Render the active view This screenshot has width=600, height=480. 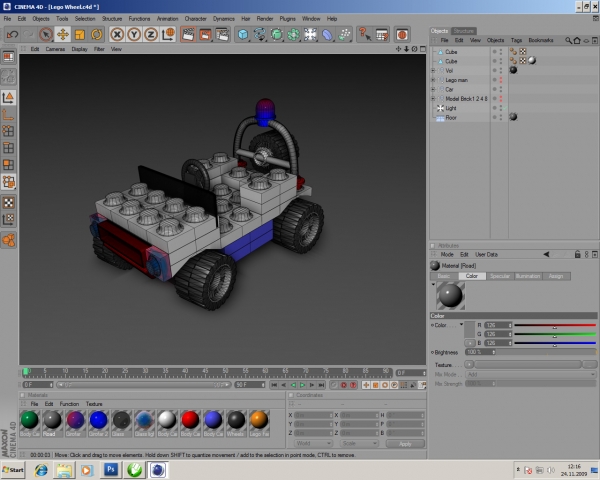188,35
